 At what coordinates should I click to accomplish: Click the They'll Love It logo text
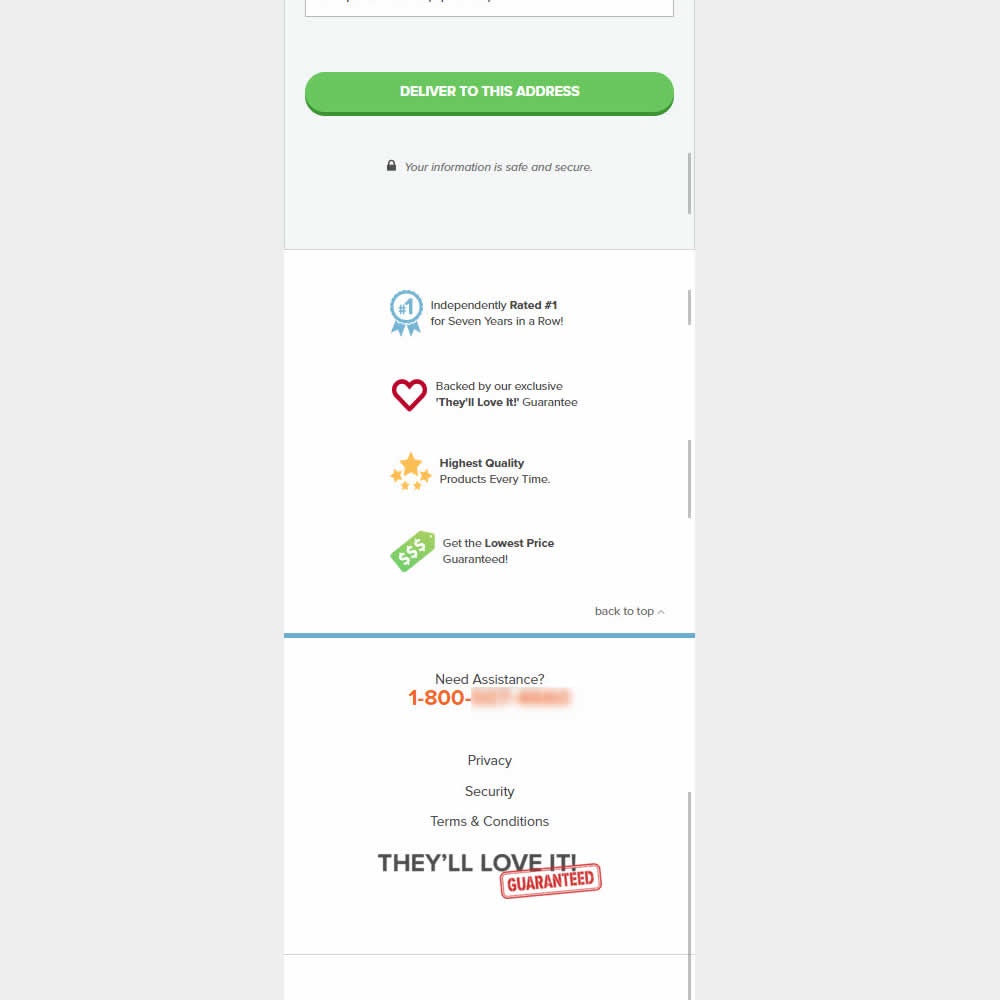coord(477,863)
